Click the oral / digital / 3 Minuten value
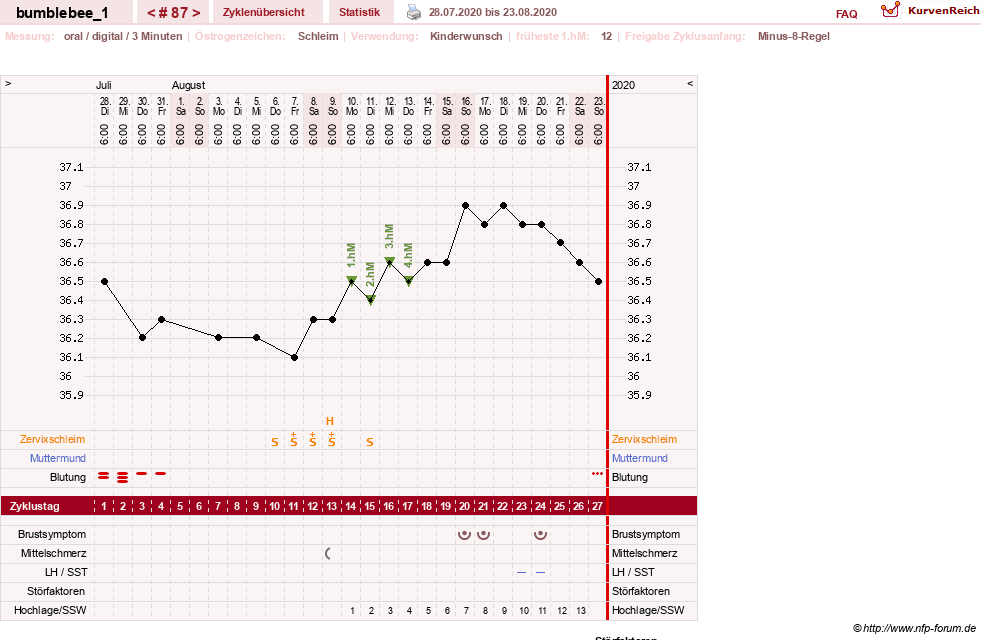 [123, 36]
